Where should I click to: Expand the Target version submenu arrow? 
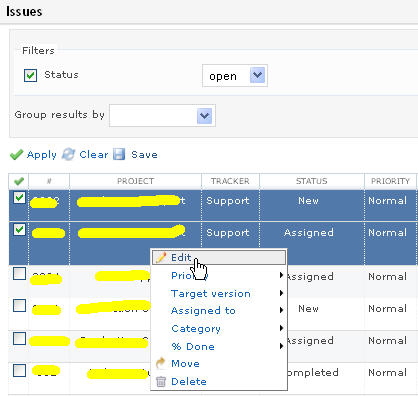tap(281, 293)
